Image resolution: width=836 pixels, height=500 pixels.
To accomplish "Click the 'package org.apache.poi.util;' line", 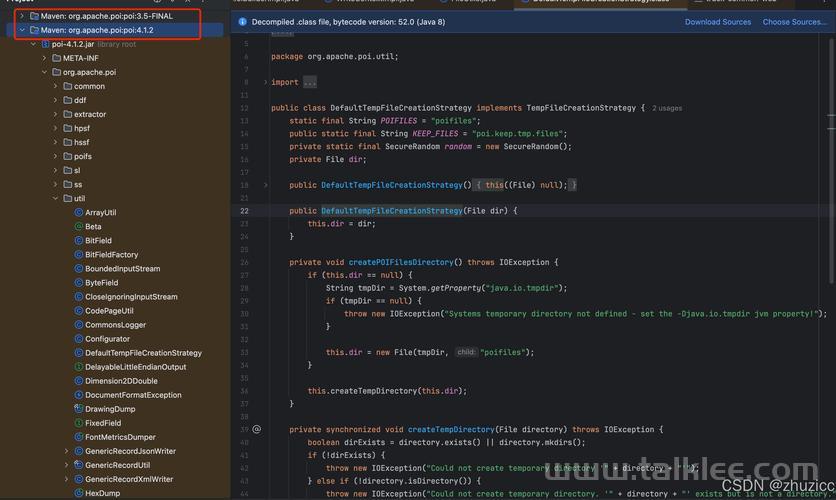I will click(x=334, y=57).
